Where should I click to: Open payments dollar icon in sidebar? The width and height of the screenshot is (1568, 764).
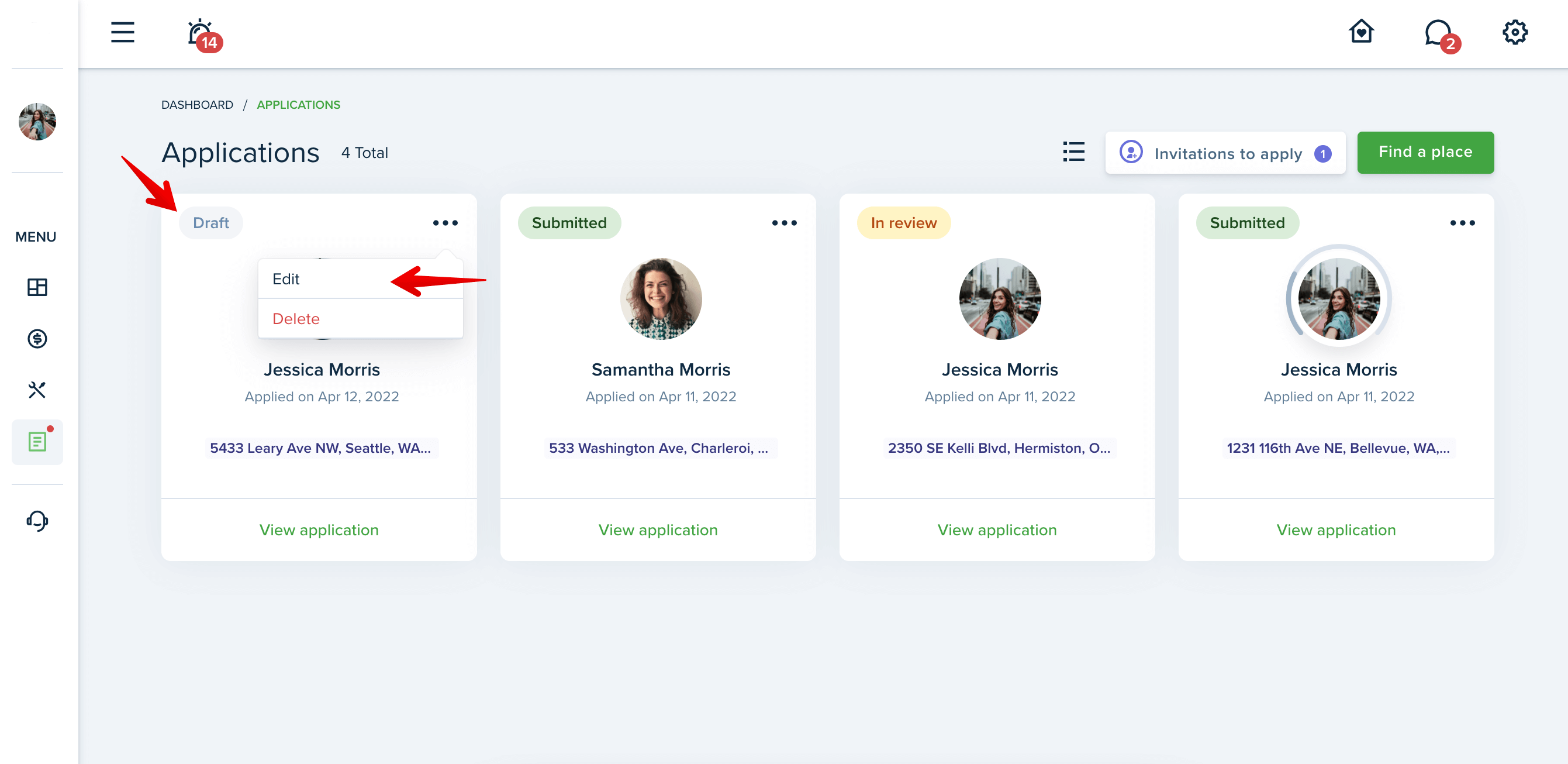37,338
